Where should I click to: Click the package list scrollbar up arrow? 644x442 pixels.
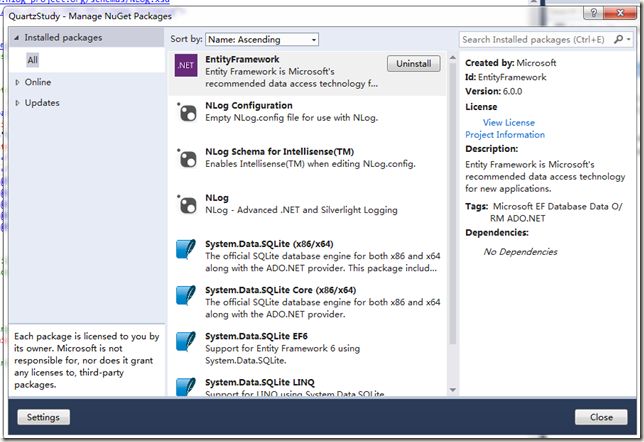pos(453,58)
